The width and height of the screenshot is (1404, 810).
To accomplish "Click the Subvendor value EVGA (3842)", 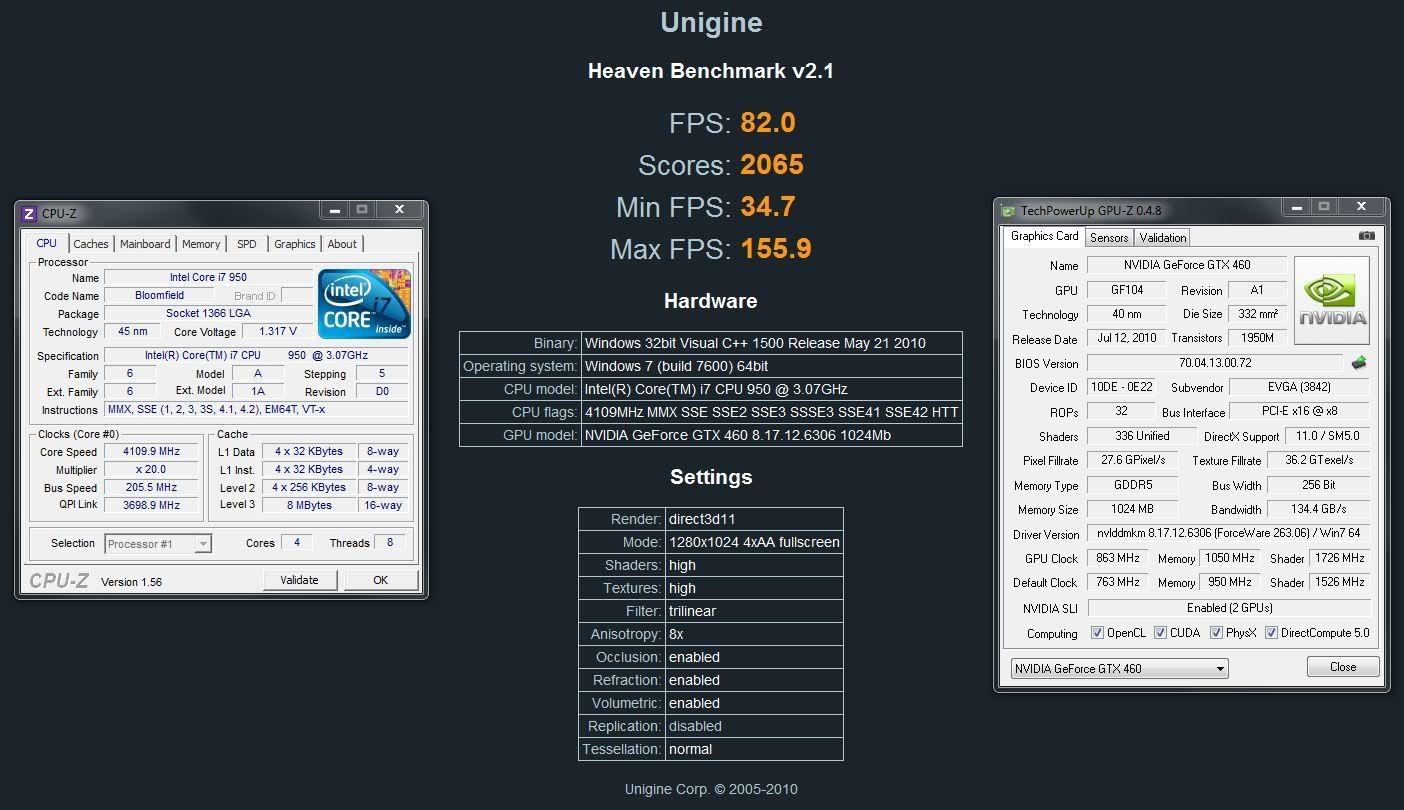I will (x=1299, y=387).
